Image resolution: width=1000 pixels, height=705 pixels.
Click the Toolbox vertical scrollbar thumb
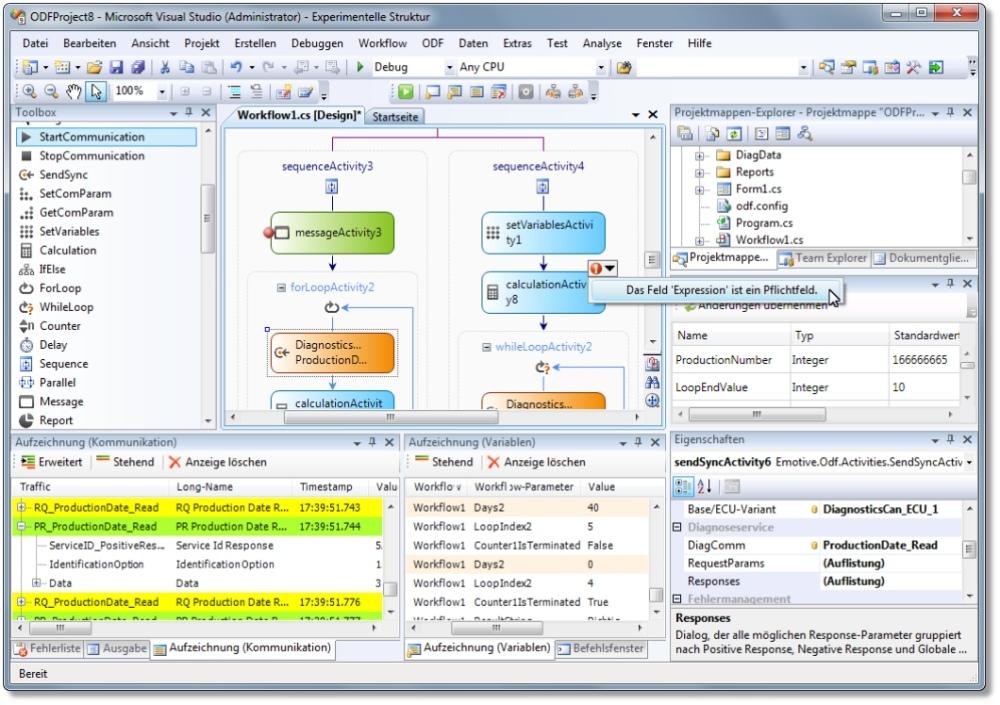[207, 219]
